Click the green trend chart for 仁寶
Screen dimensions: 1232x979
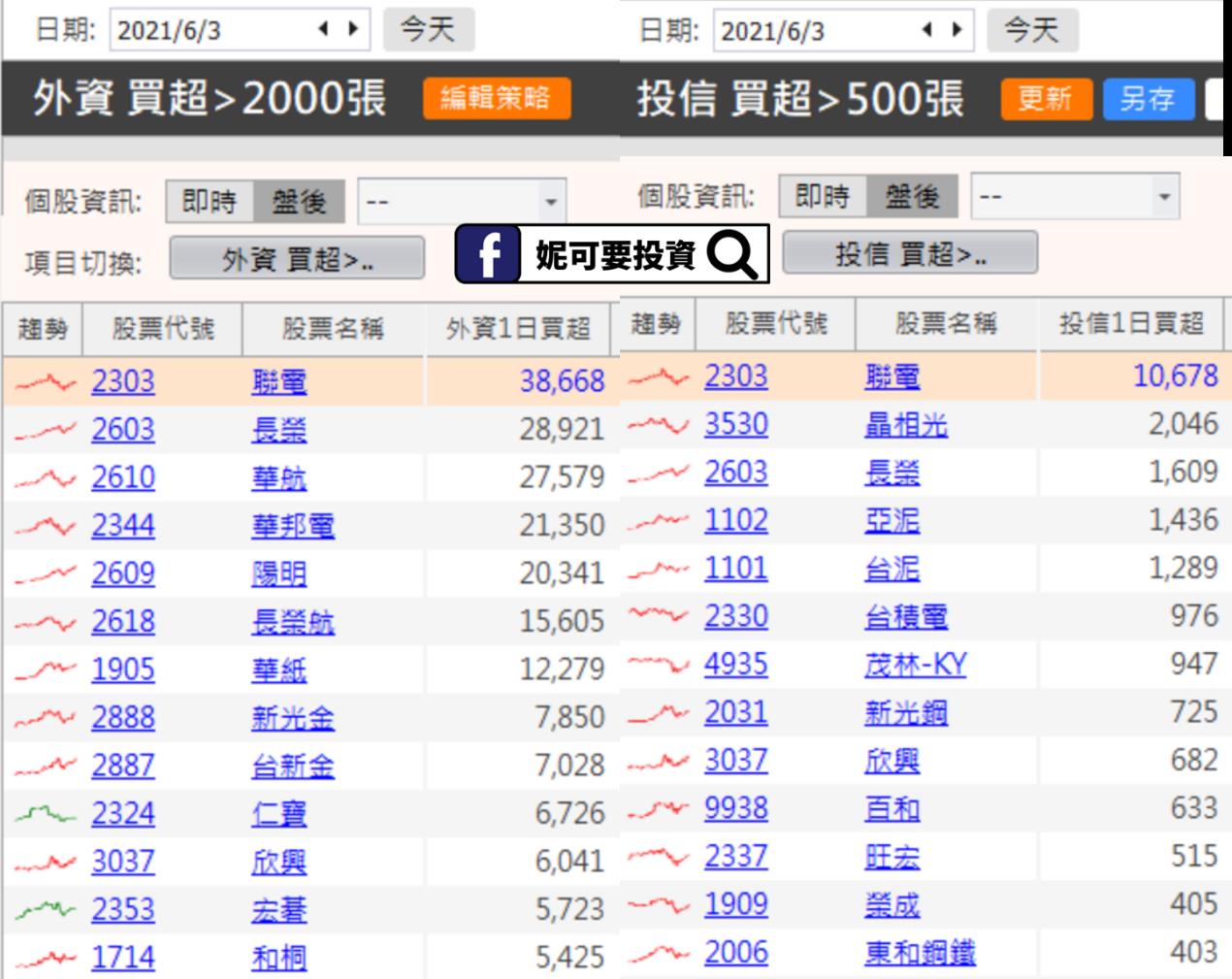tap(45, 813)
